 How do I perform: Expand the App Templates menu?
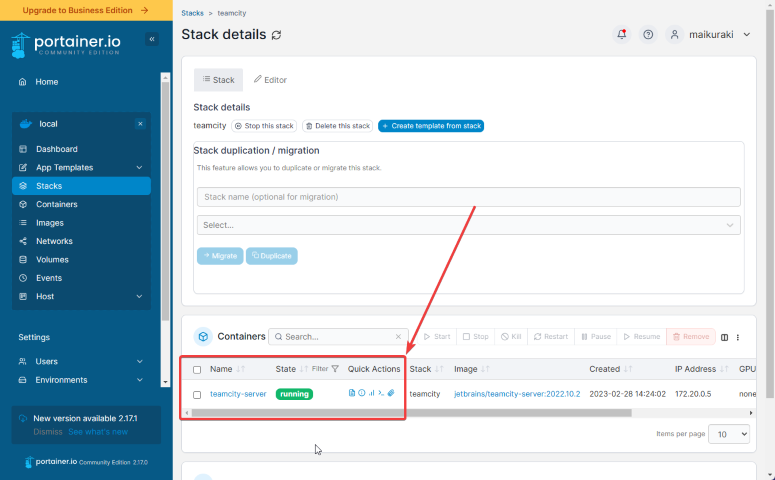click(x=82, y=168)
